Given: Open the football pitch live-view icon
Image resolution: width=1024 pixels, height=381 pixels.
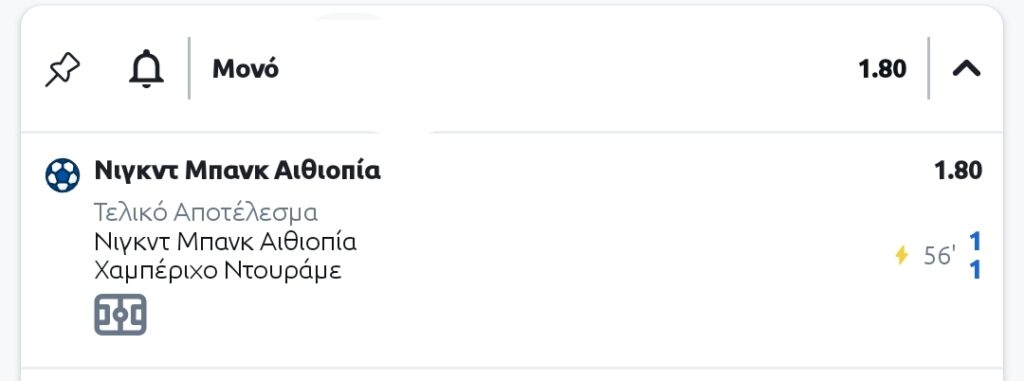Looking at the screenshot, I should [x=120, y=314].
